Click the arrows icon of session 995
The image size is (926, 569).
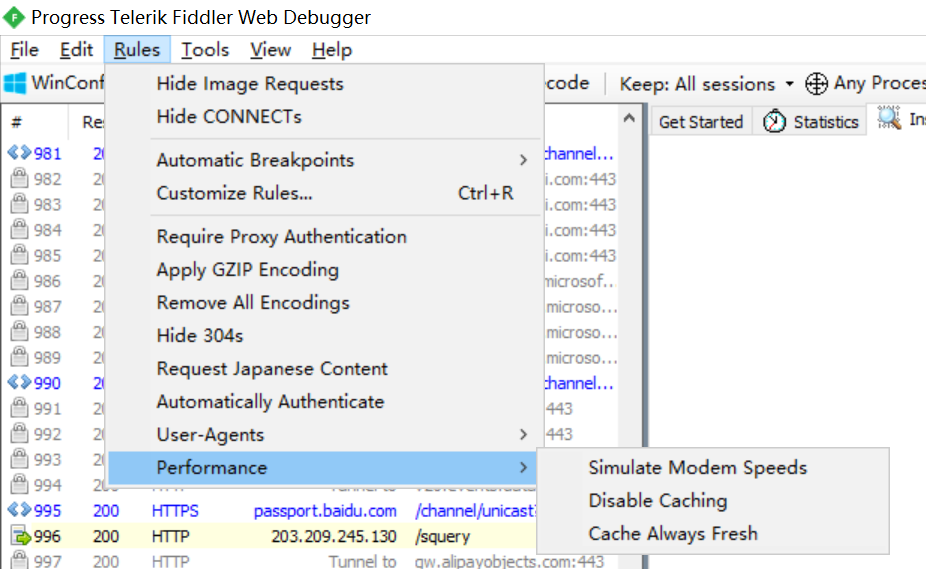coord(19,509)
